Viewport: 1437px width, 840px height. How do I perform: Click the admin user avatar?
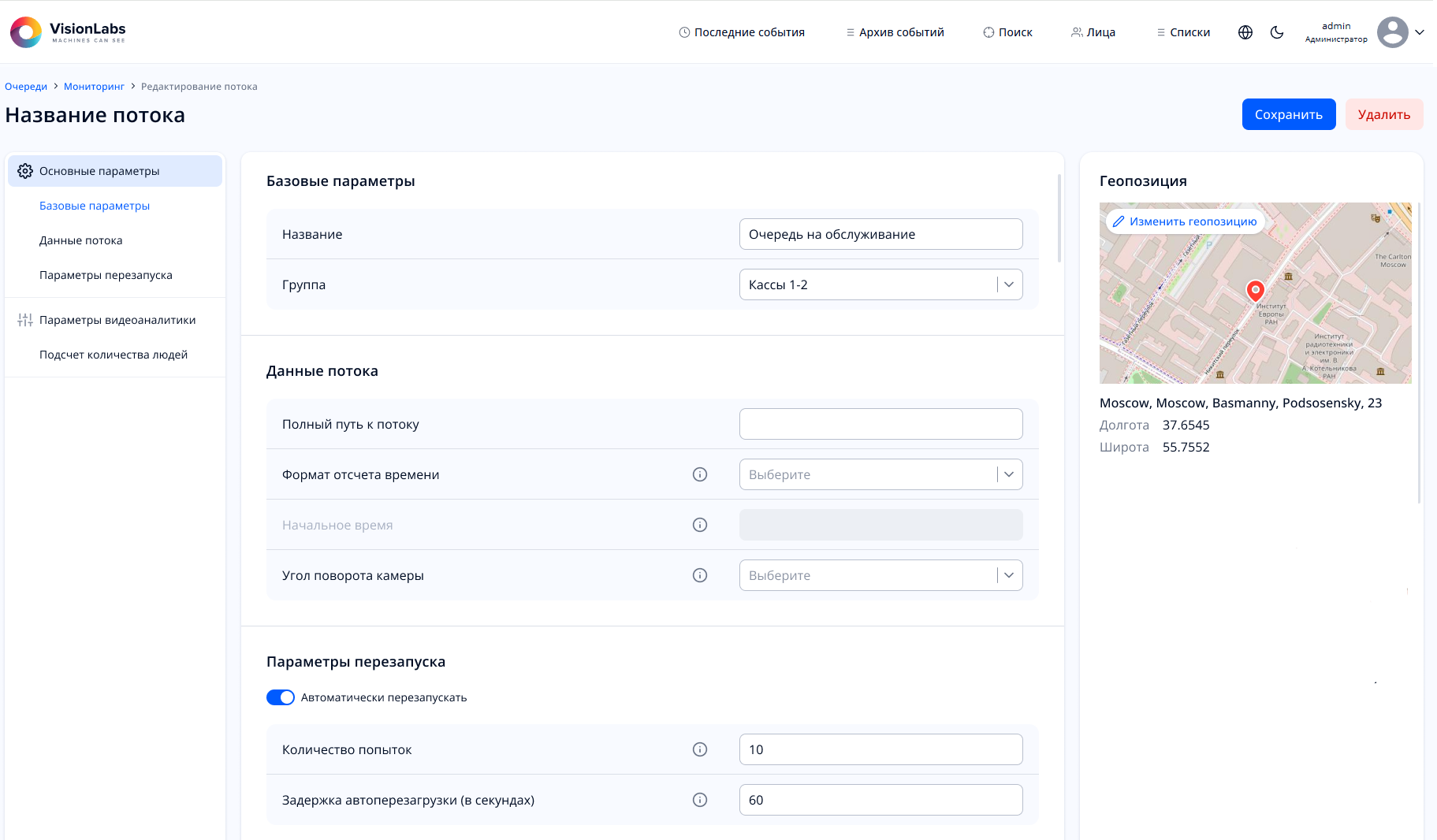[1392, 32]
